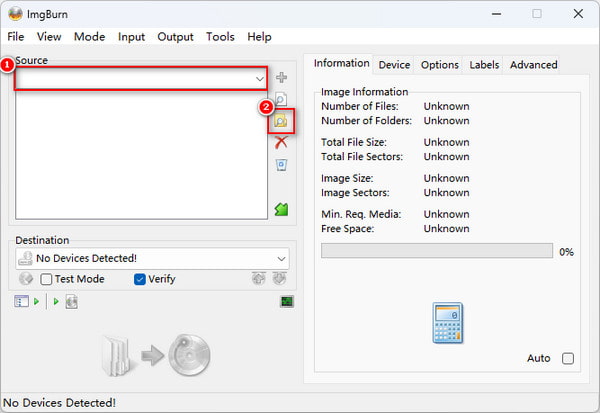600x413 pixels.
Task: Enable the Test Mode checkbox
Action: (x=46, y=279)
